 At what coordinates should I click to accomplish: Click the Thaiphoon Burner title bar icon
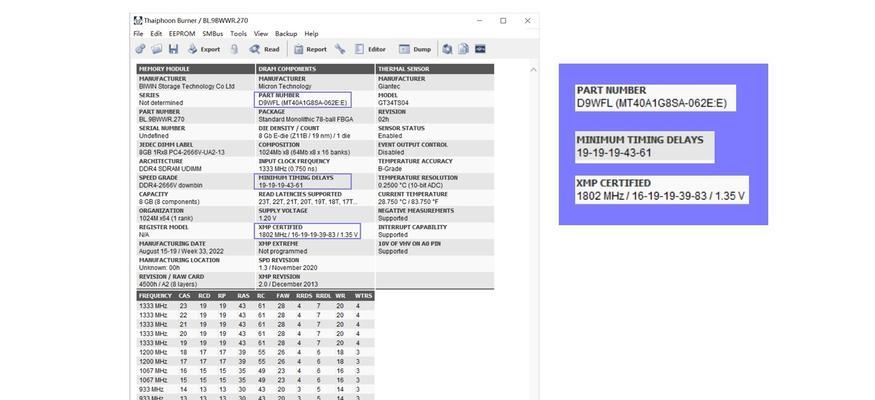tap(138, 21)
